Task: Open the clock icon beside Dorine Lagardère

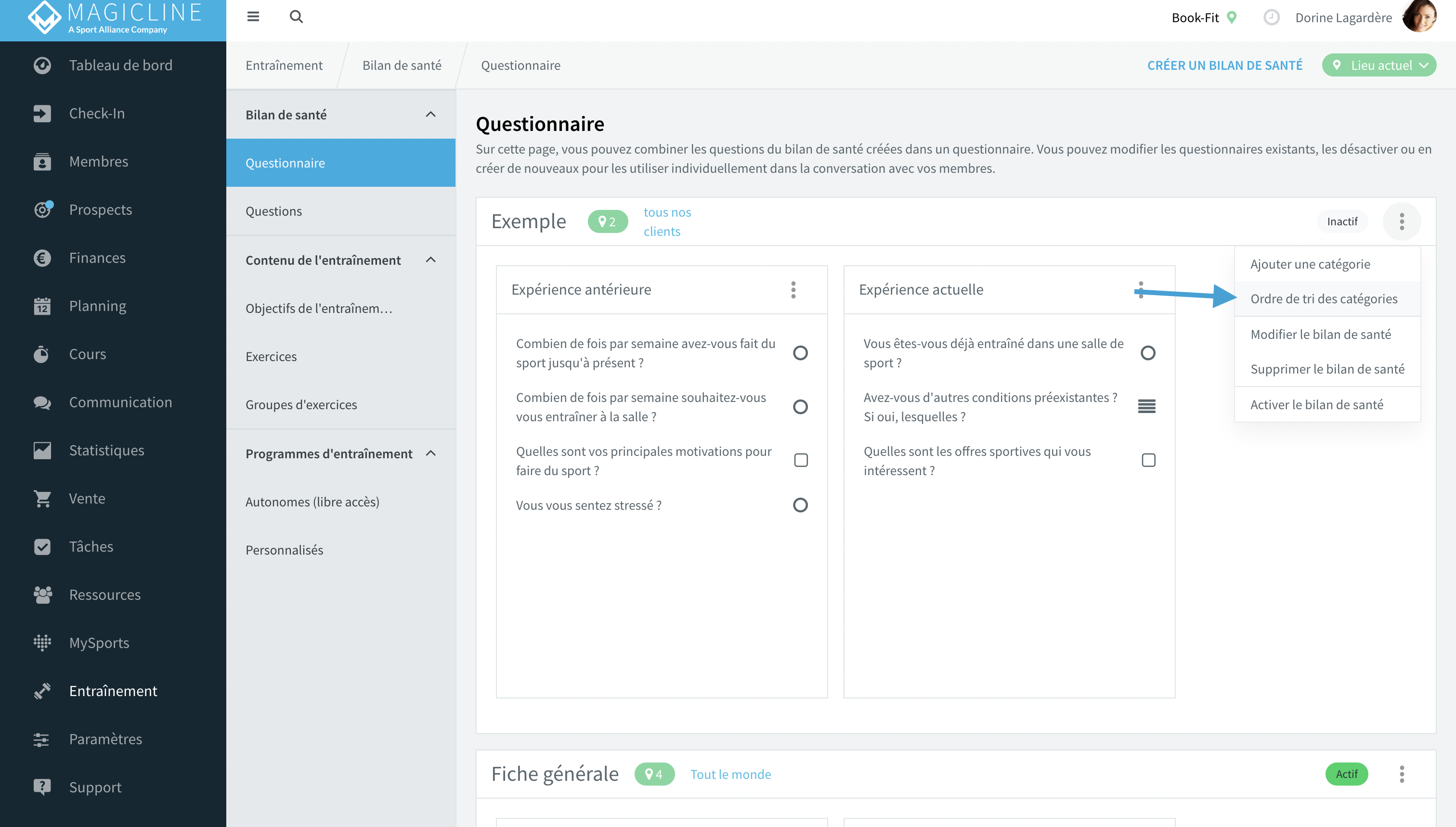Action: (x=1272, y=18)
